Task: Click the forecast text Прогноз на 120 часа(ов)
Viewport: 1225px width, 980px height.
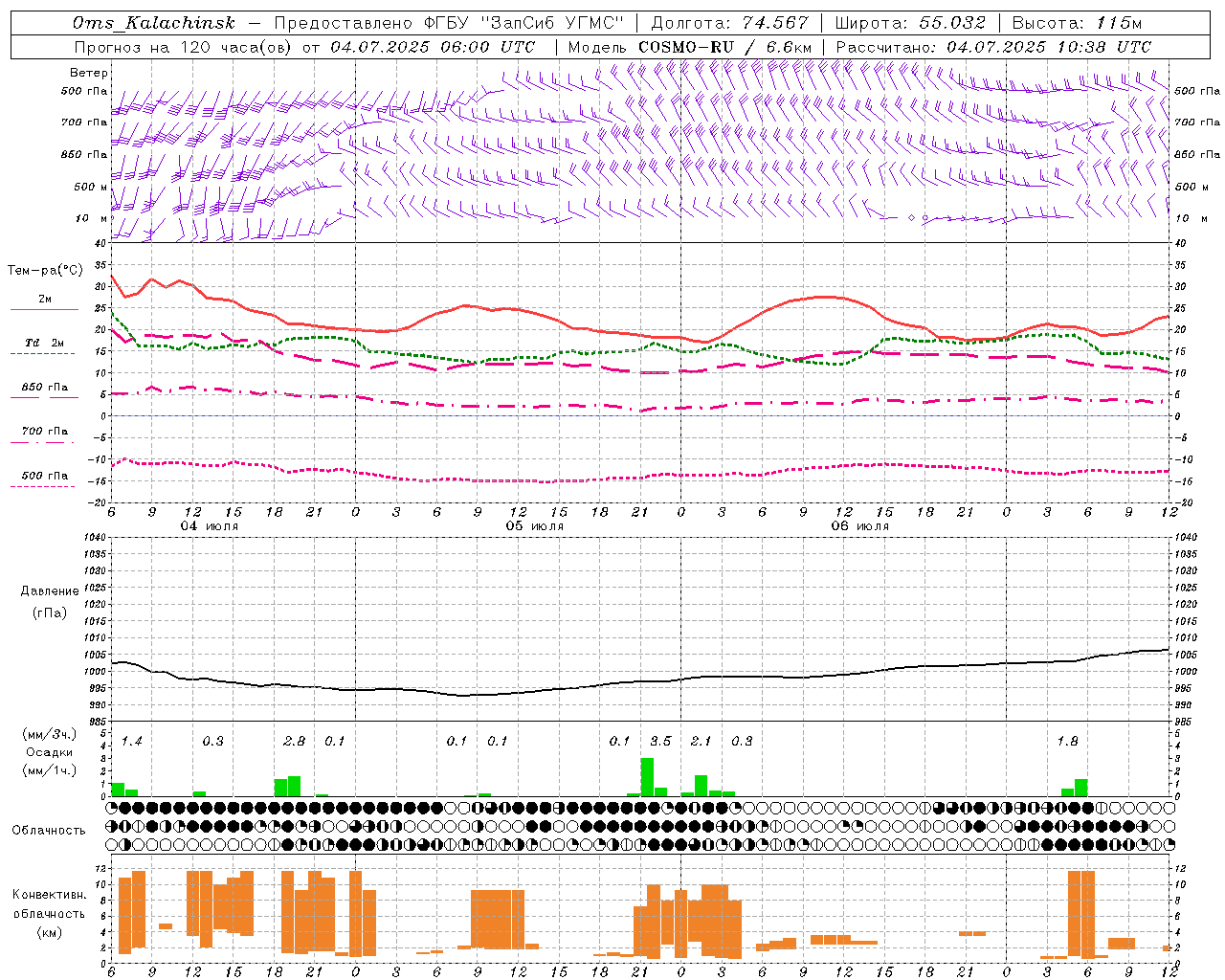Action: (x=184, y=47)
